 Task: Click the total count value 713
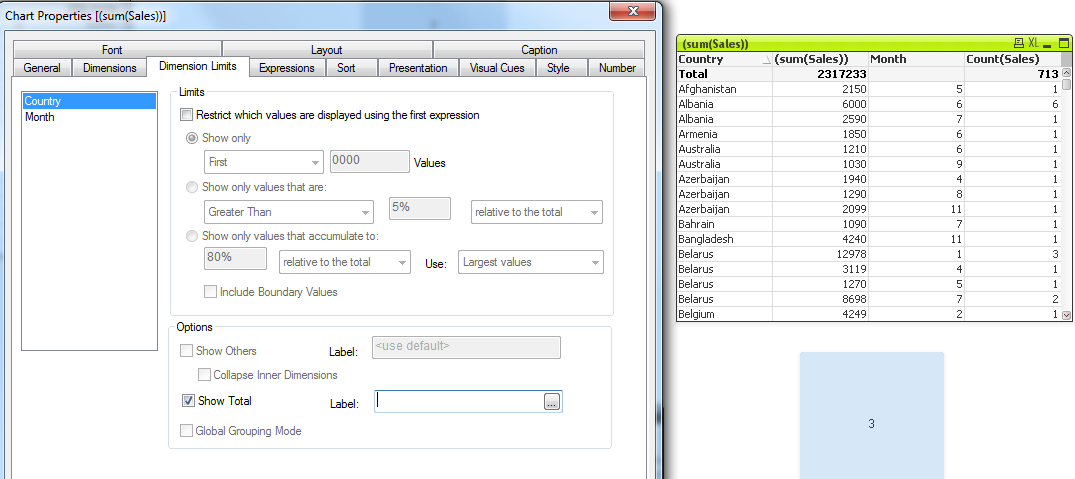pyautogui.click(x=1050, y=74)
